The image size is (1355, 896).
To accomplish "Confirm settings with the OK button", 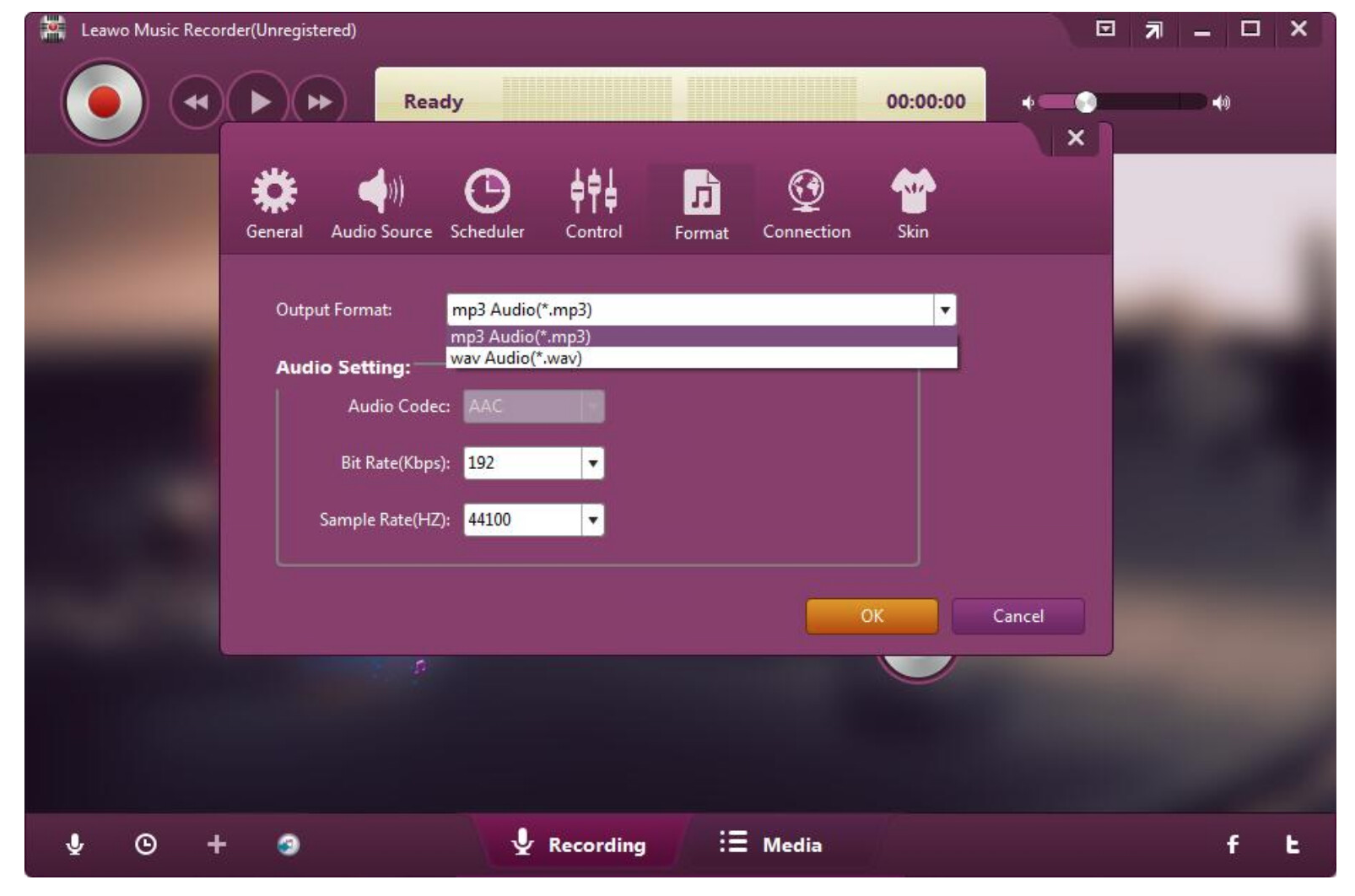I will pos(872,616).
